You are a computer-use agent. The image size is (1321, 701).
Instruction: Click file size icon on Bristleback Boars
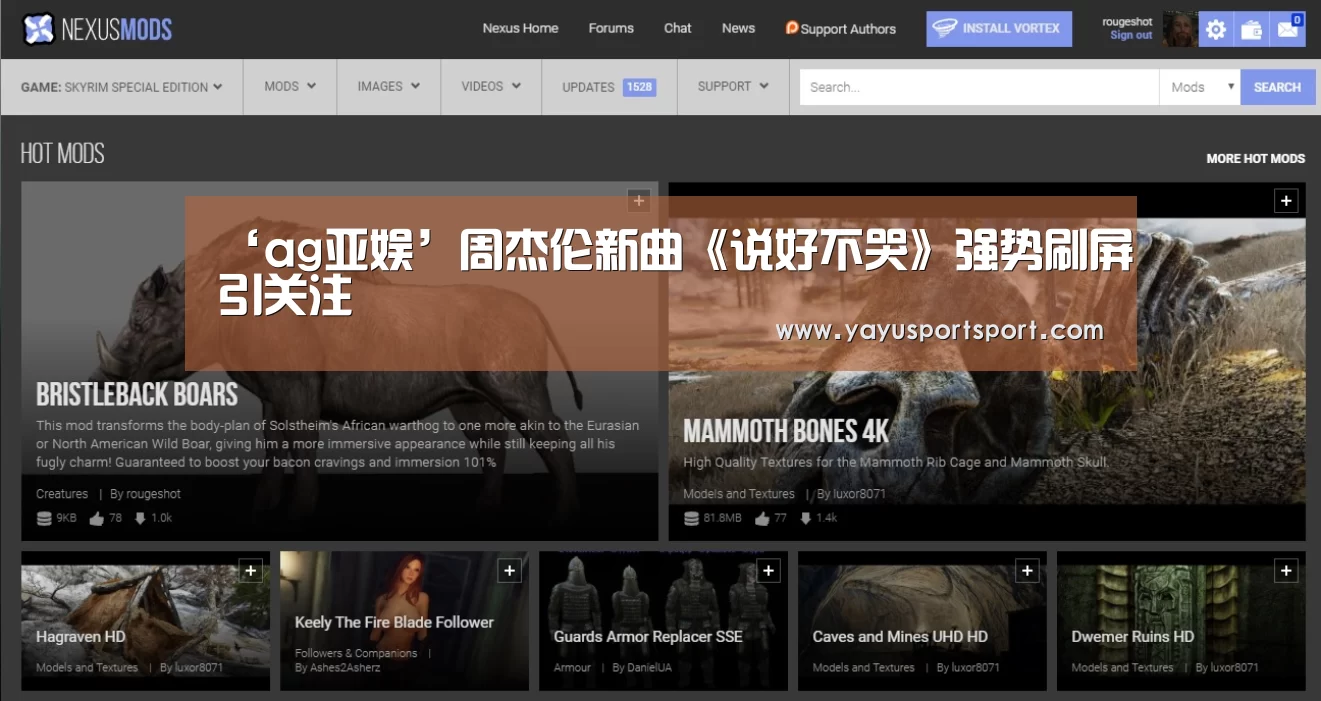point(44,518)
